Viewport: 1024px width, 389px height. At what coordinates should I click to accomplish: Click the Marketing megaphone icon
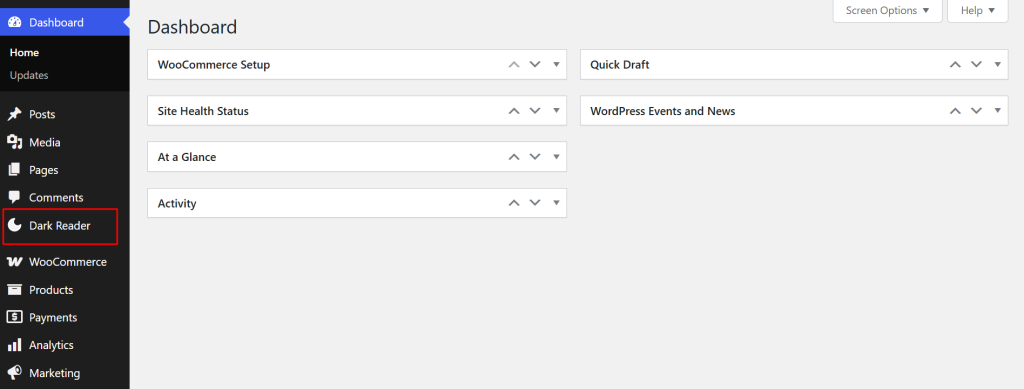(14, 373)
